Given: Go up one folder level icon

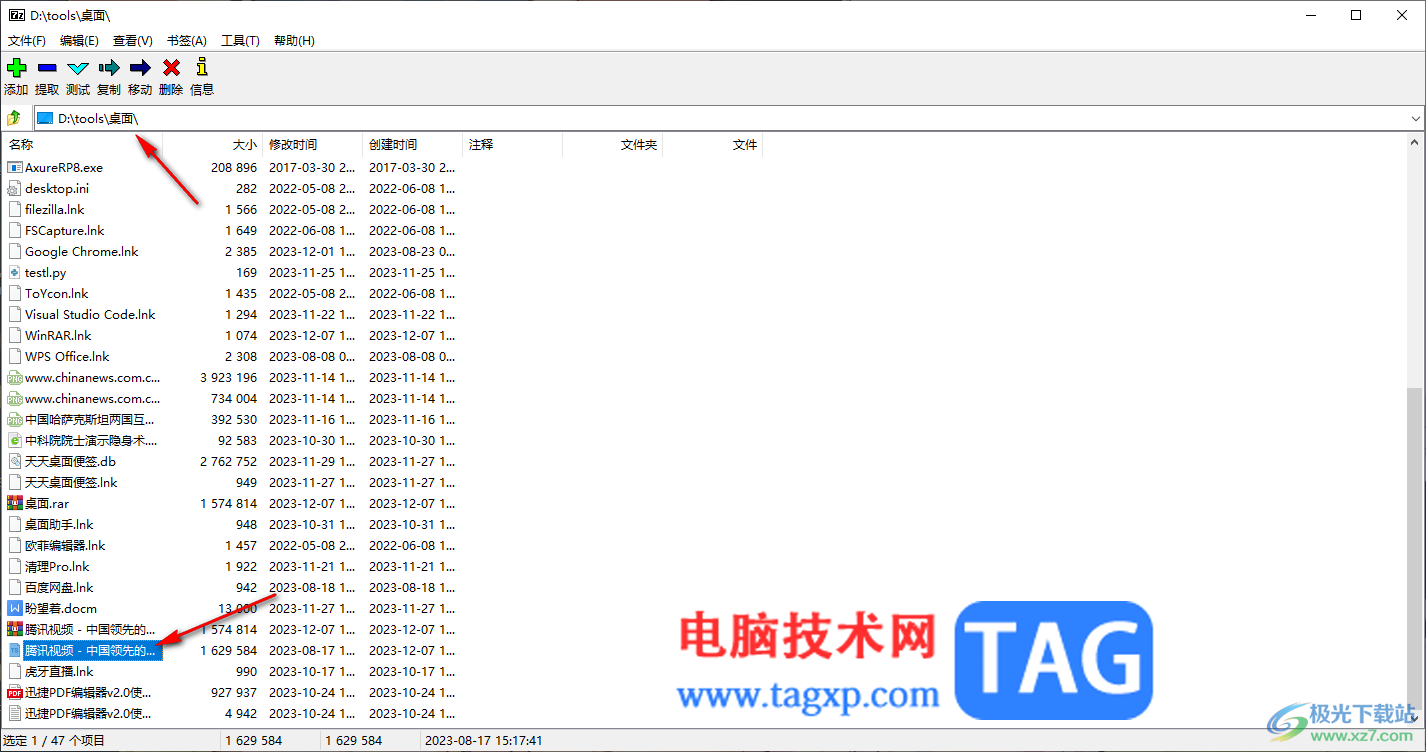Looking at the screenshot, I should click(x=14, y=118).
